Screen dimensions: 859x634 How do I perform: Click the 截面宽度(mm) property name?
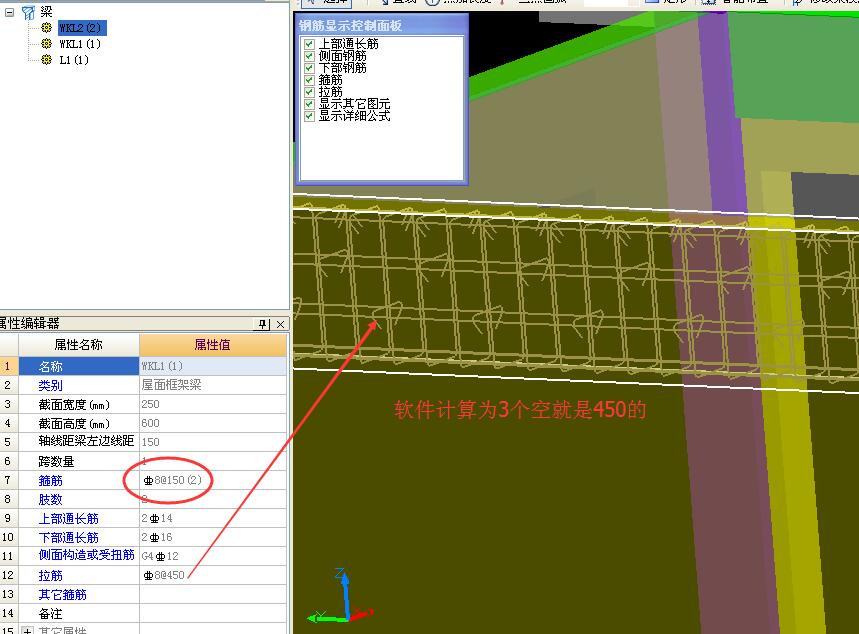point(74,404)
